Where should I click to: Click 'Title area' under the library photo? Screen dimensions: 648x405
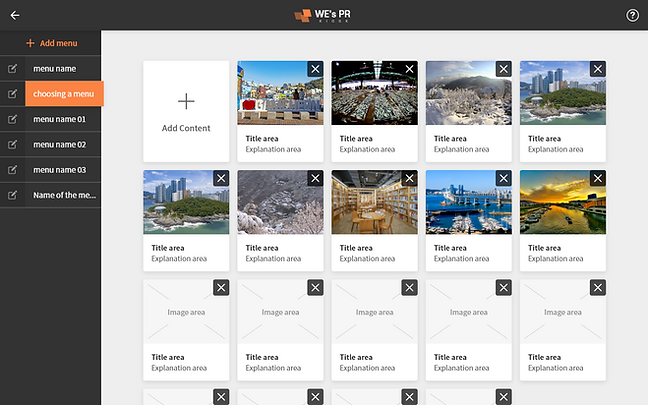[356, 248]
